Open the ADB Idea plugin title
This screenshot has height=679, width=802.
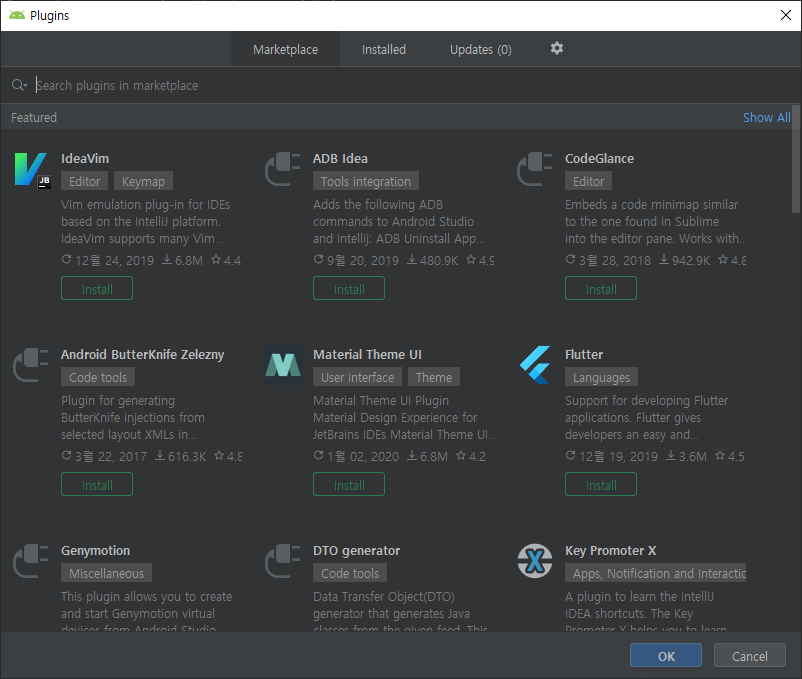point(340,159)
